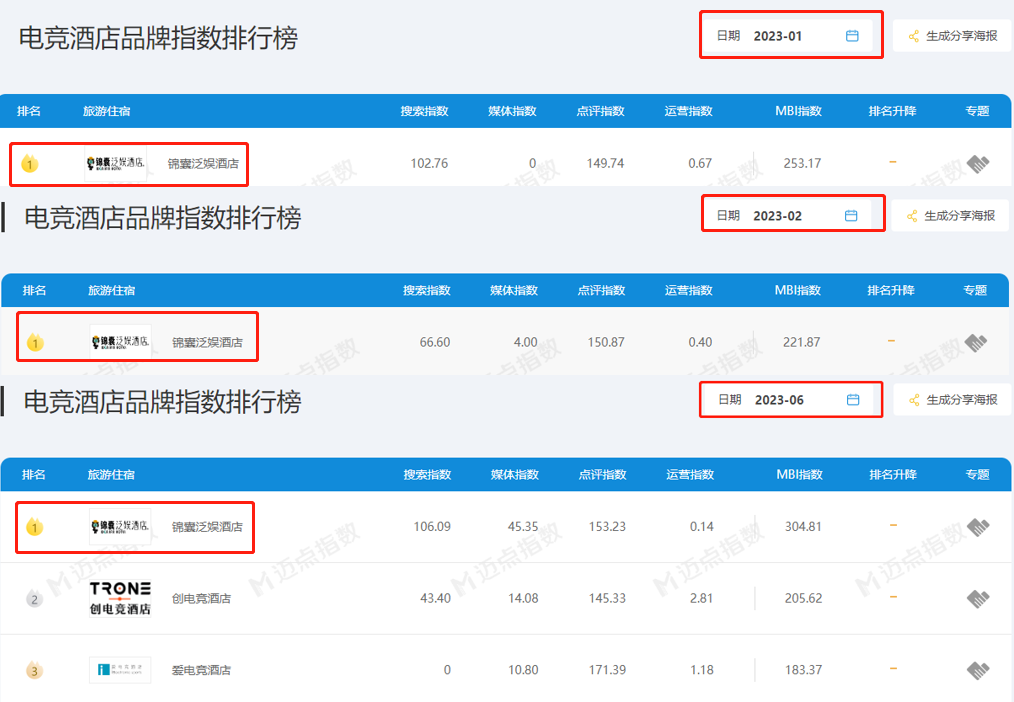
Task: Click 专题 icon in the 253.17 MBI row
Action: [x=978, y=163]
